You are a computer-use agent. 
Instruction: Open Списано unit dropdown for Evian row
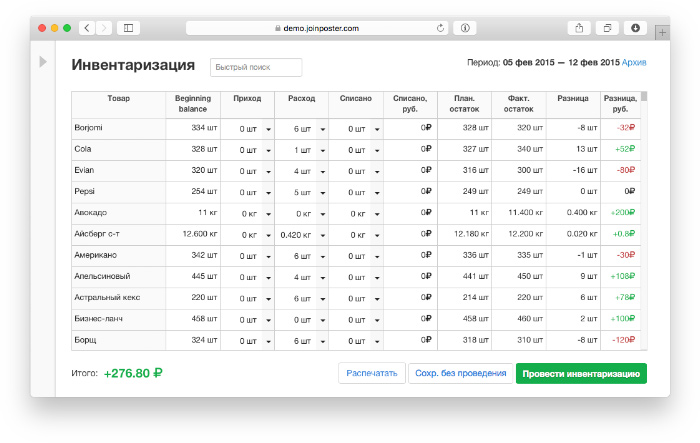pos(377,171)
